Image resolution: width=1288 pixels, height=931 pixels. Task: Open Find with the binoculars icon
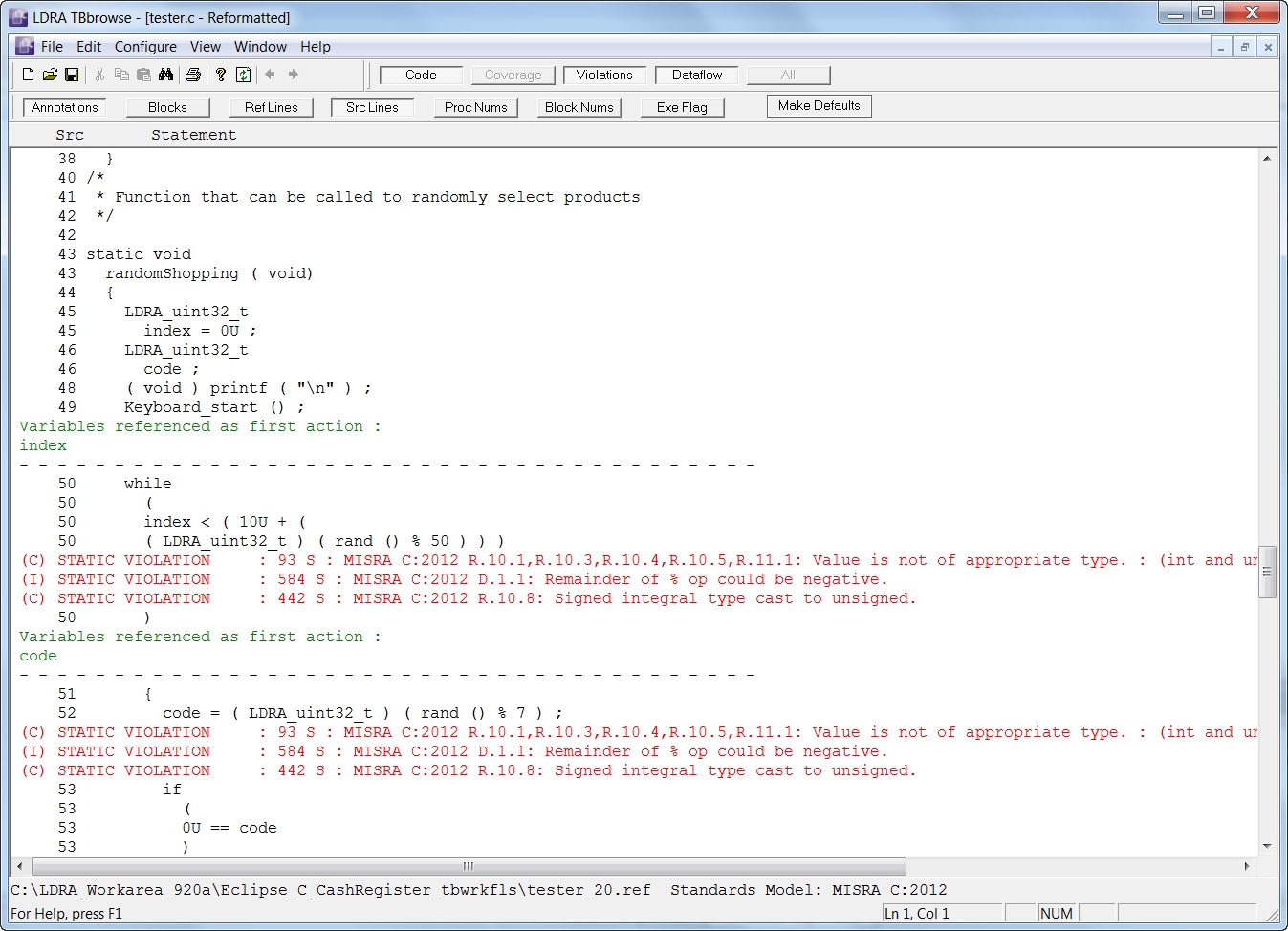click(166, 75)
